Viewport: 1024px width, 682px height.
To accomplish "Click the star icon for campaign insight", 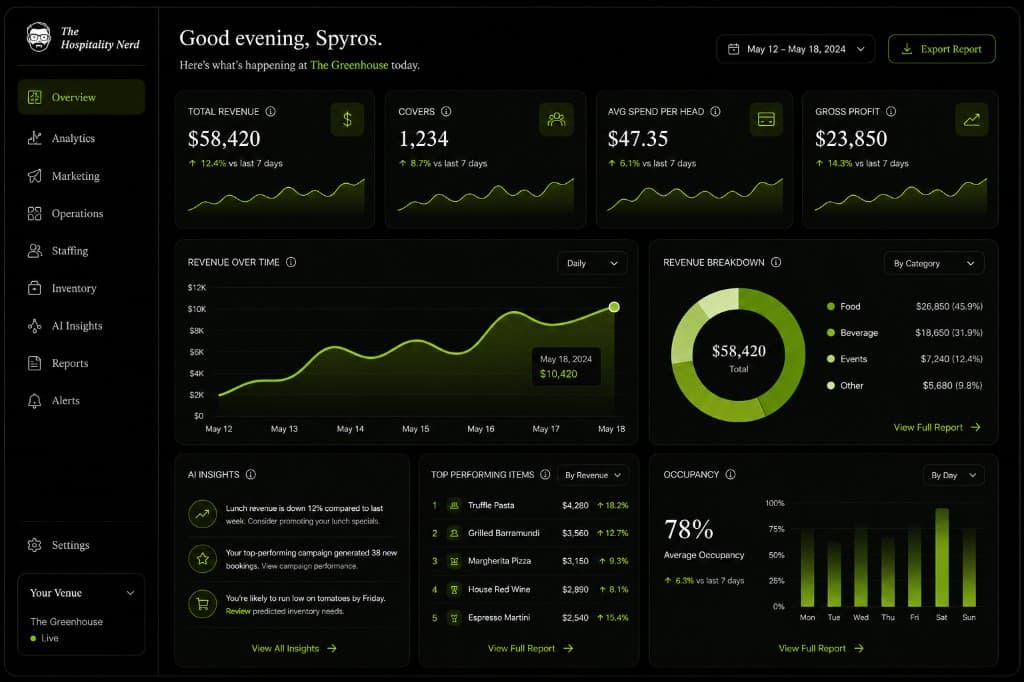I will 202,559.
